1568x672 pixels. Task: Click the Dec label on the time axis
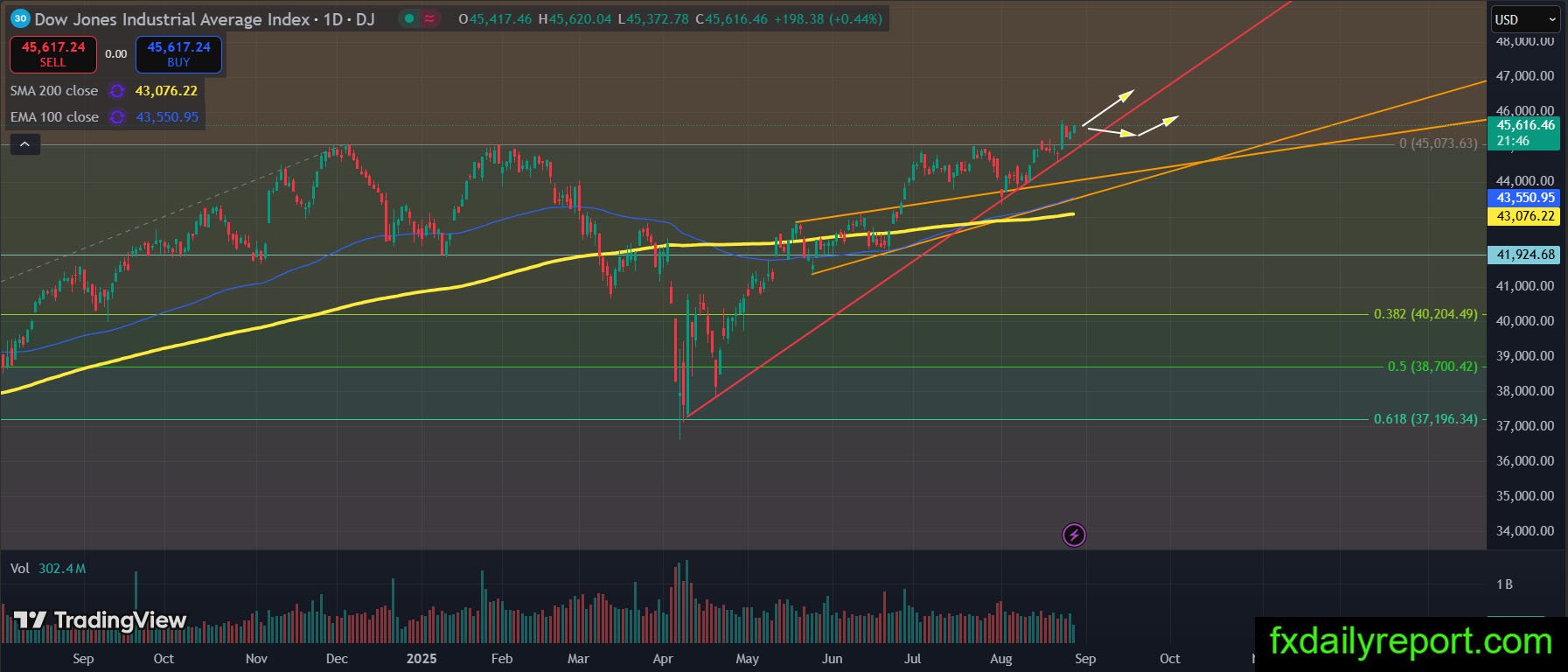[337, 659]
